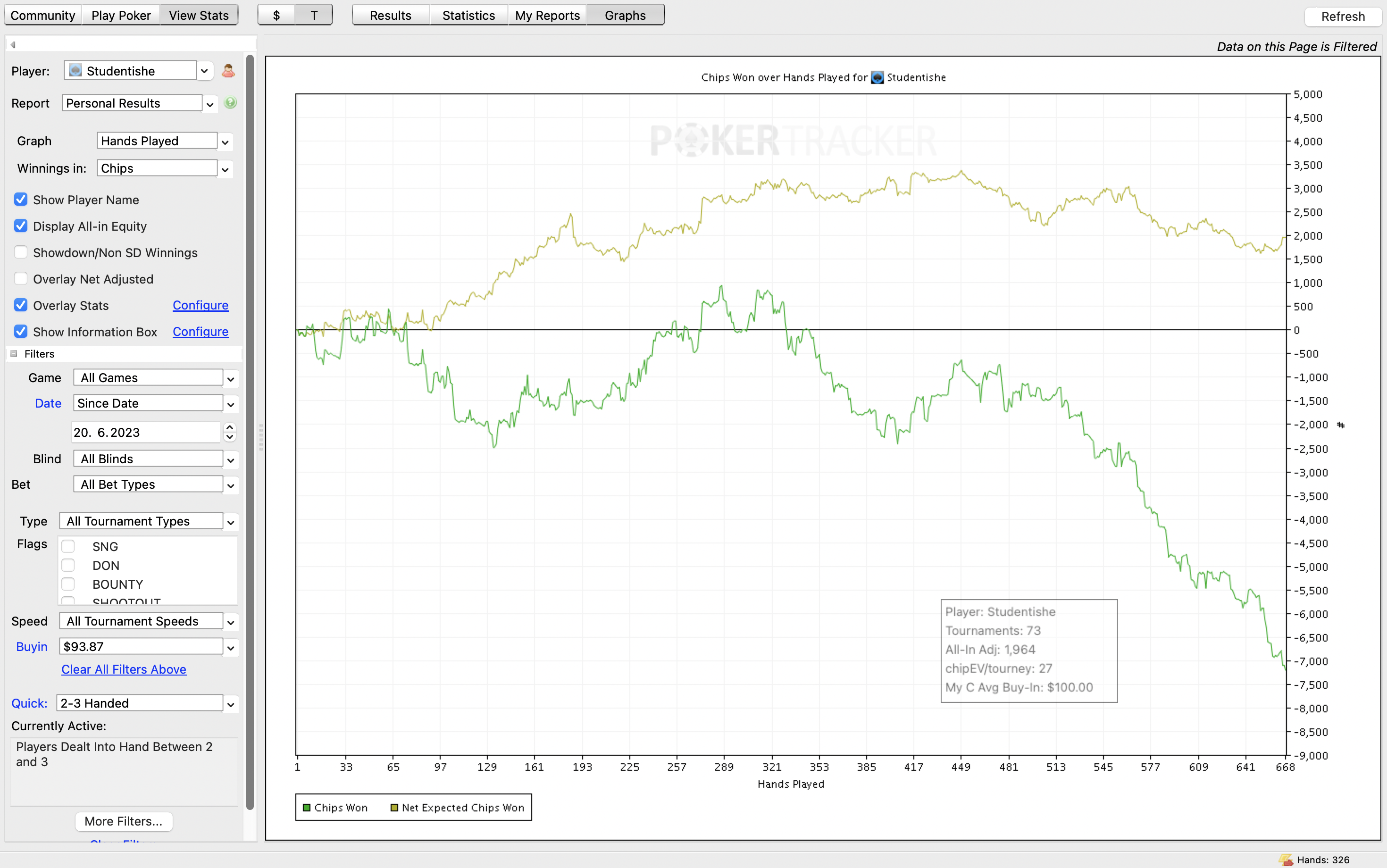
Task: Check the DON flag checkbox
Action: pos(68,565)
